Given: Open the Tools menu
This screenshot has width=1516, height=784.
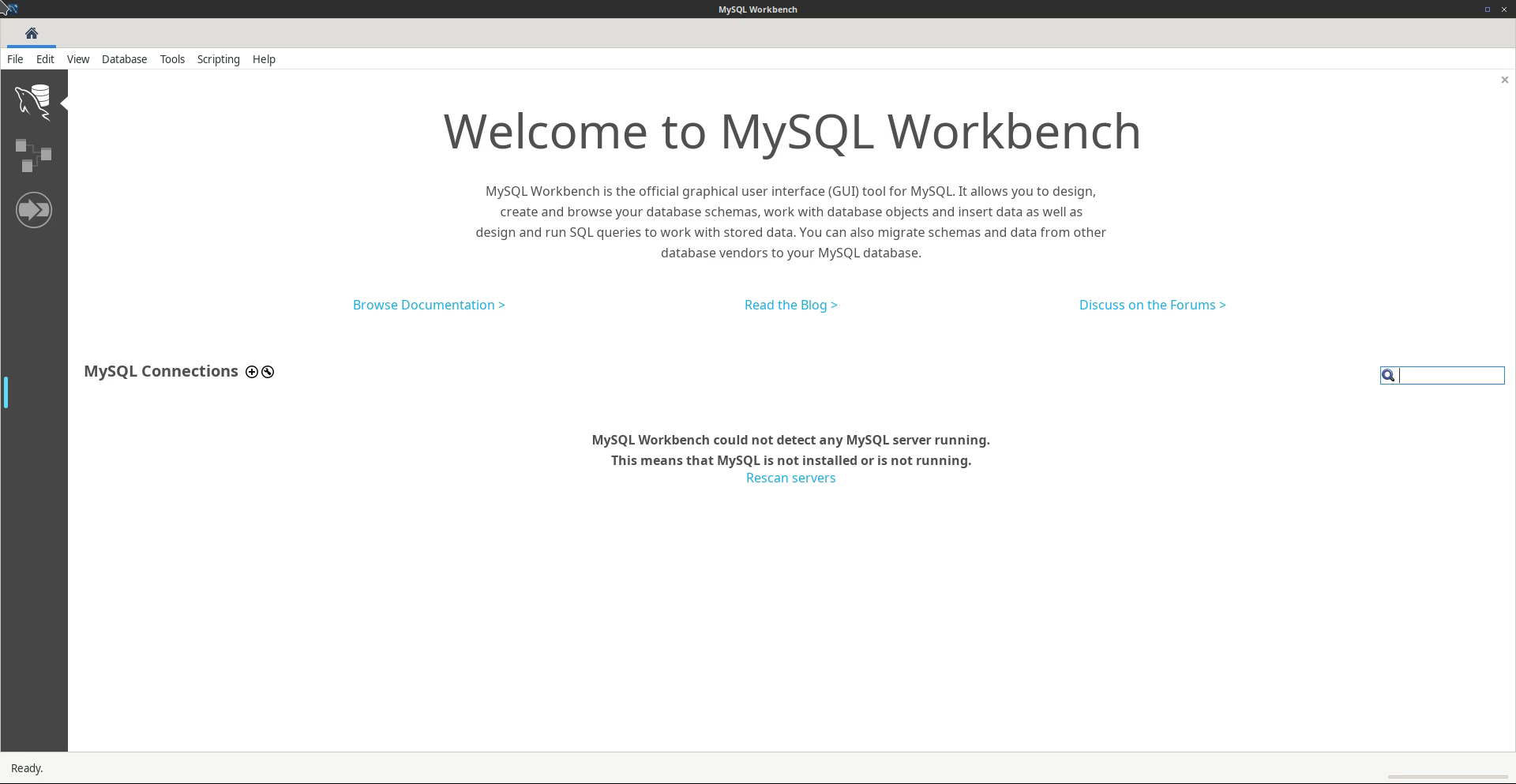Looking at the screenshot, I should click(172, 59).
